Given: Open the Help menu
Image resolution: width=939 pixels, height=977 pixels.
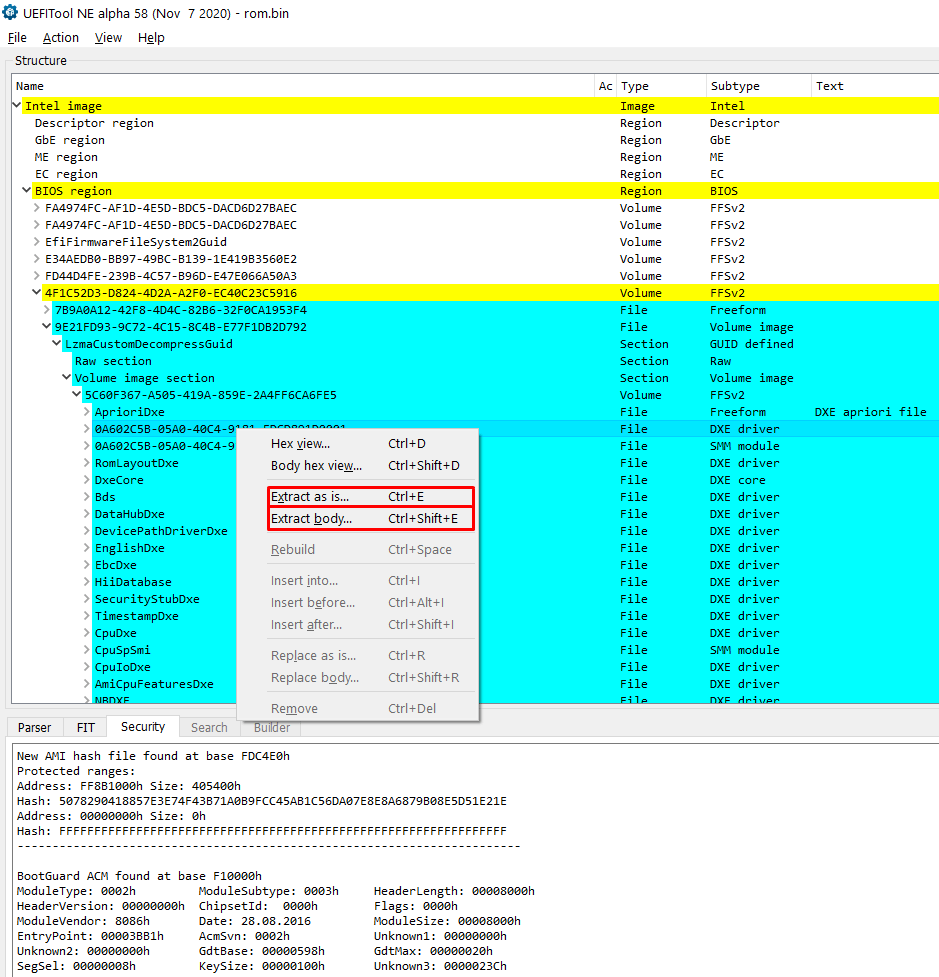Looking at the screenshot, I should (x=151, y=37).
